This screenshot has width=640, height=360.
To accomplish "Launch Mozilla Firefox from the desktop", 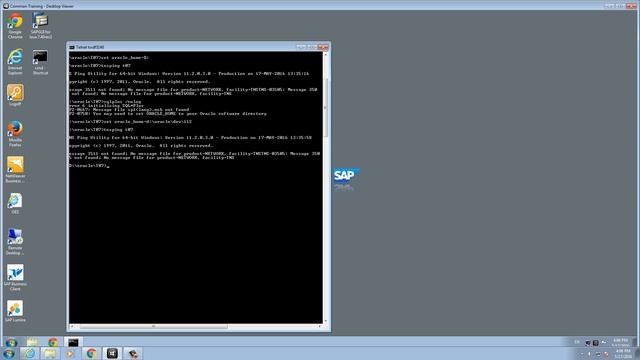I will pos(15,133).
